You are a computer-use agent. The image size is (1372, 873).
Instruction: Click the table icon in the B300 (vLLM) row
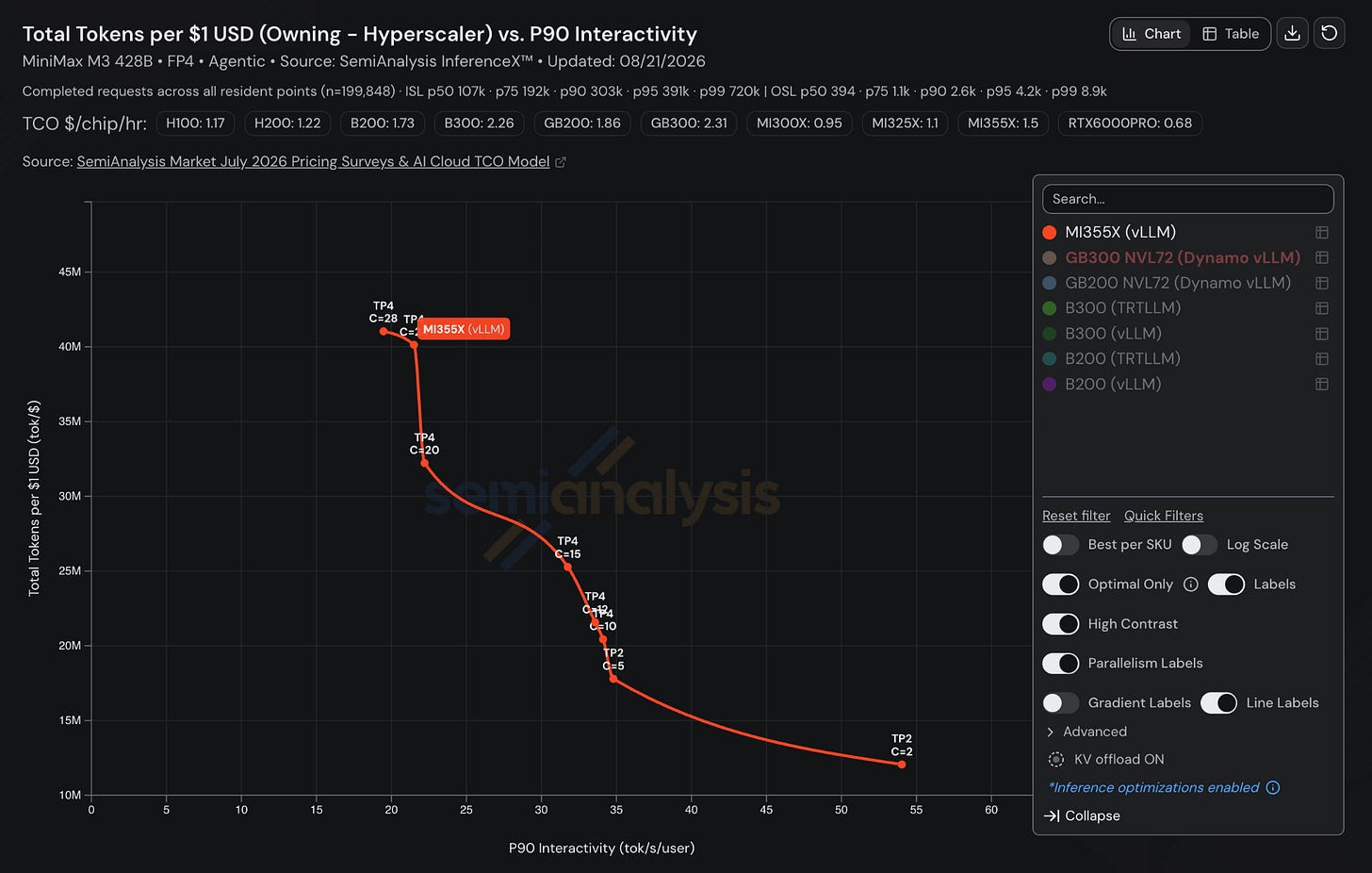coord(1322,334)
